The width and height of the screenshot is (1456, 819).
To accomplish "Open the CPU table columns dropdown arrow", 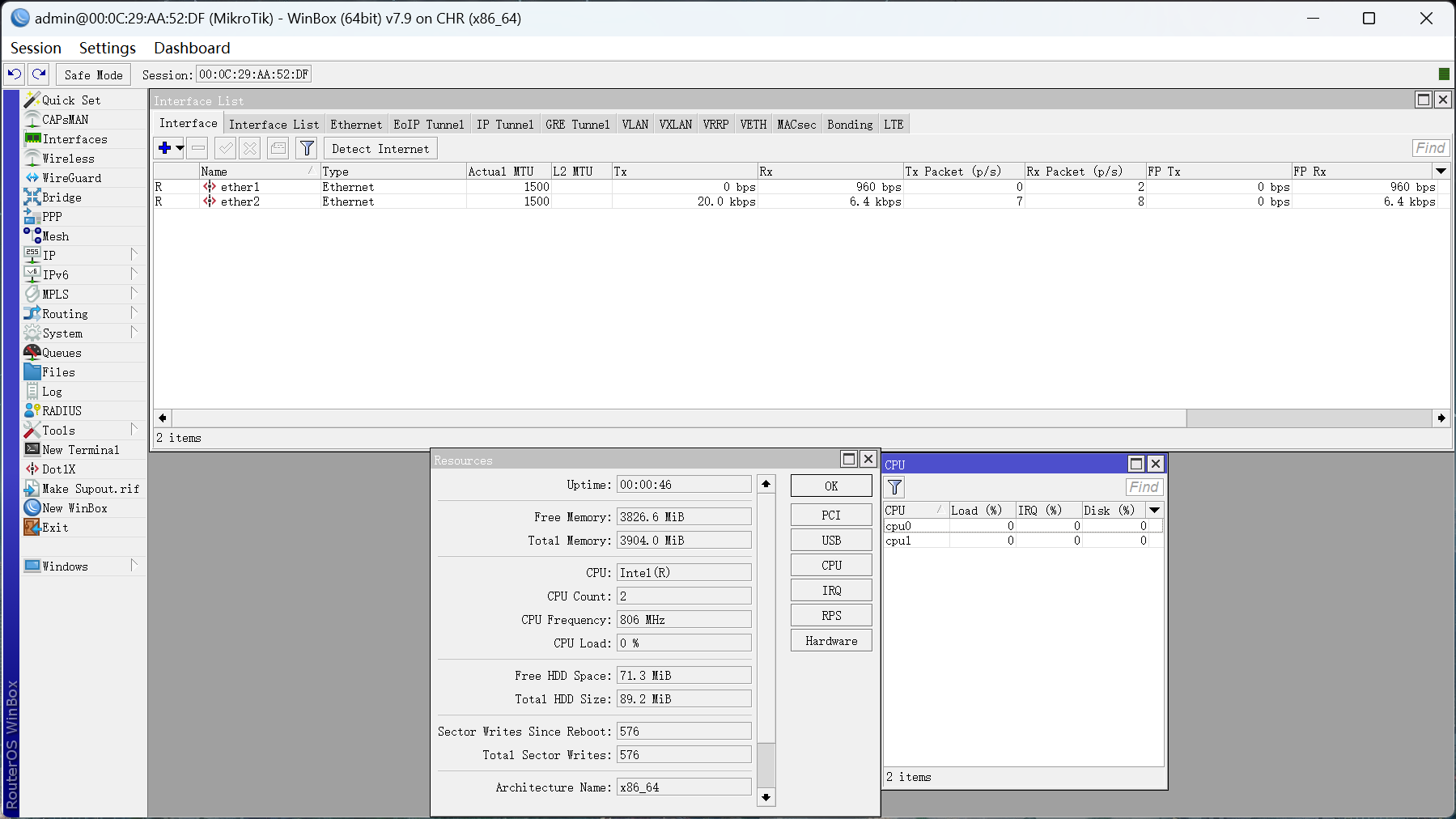I will 1155,511.
